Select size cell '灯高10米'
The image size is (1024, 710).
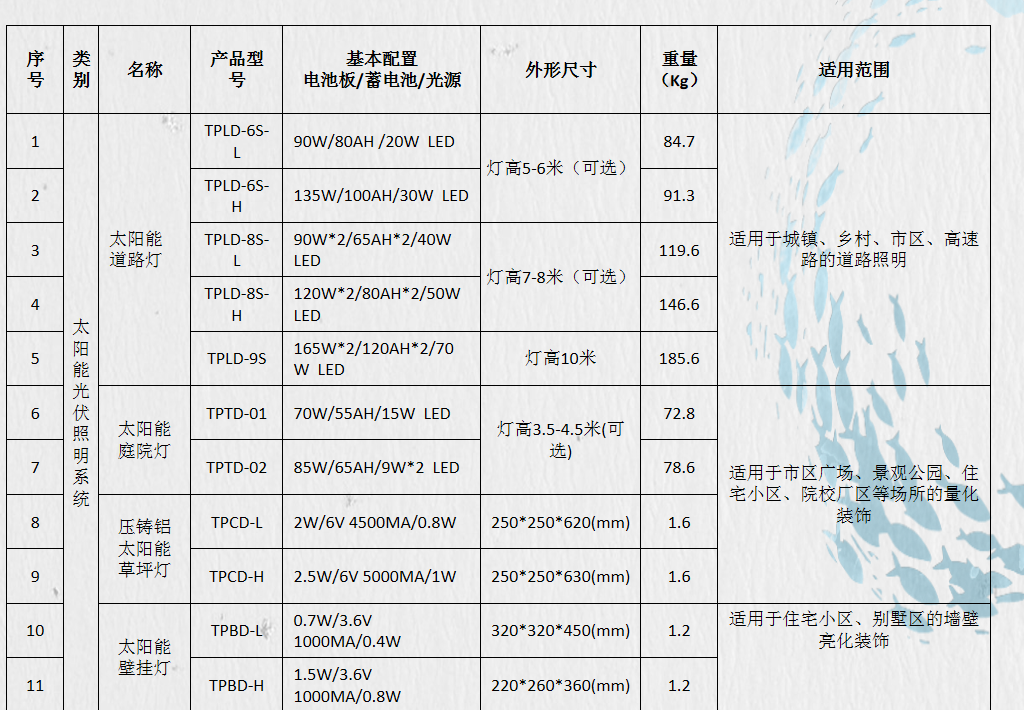coord(560,358)
